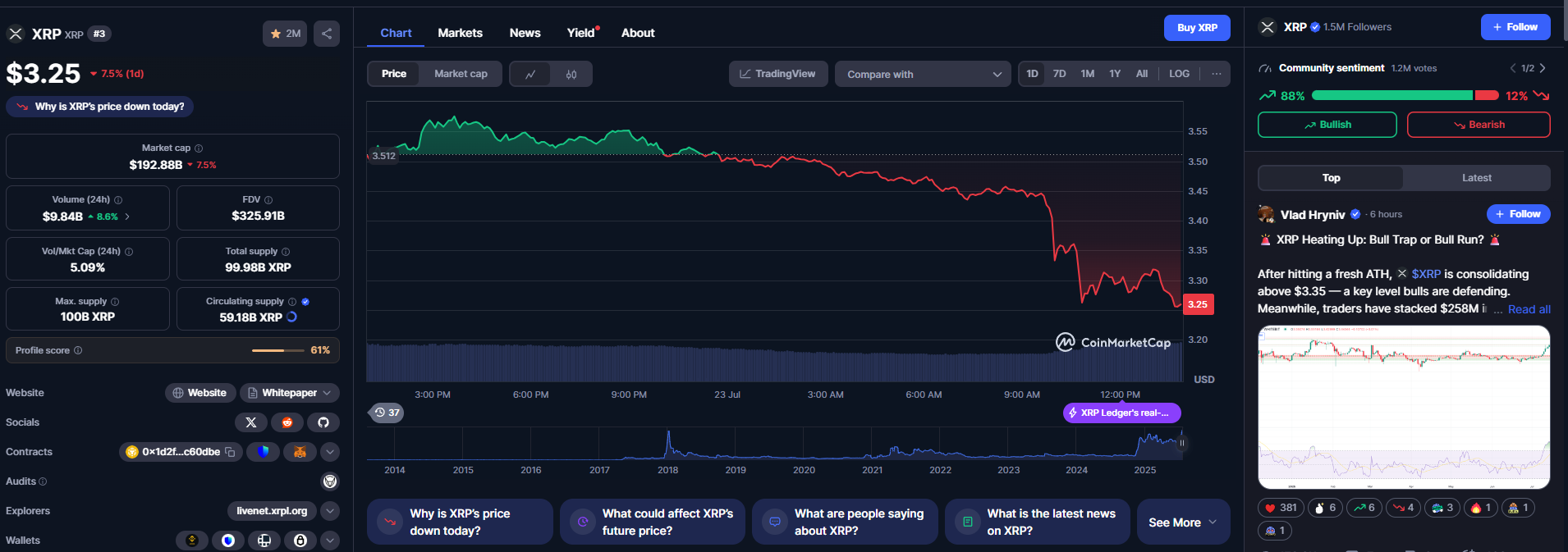This screenshot has width=1568, height=552.
Task: Select the Market cap chart toggle
Action: 461,74
